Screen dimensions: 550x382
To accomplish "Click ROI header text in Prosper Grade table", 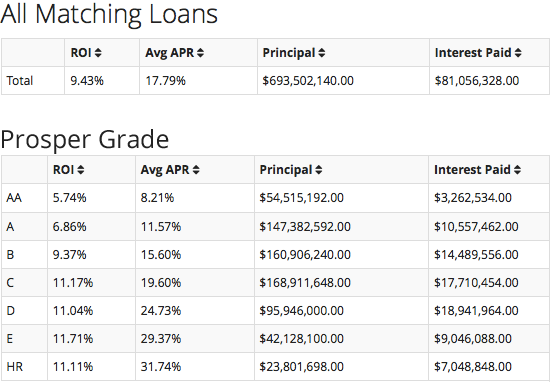I will click(x=63, y=170).
